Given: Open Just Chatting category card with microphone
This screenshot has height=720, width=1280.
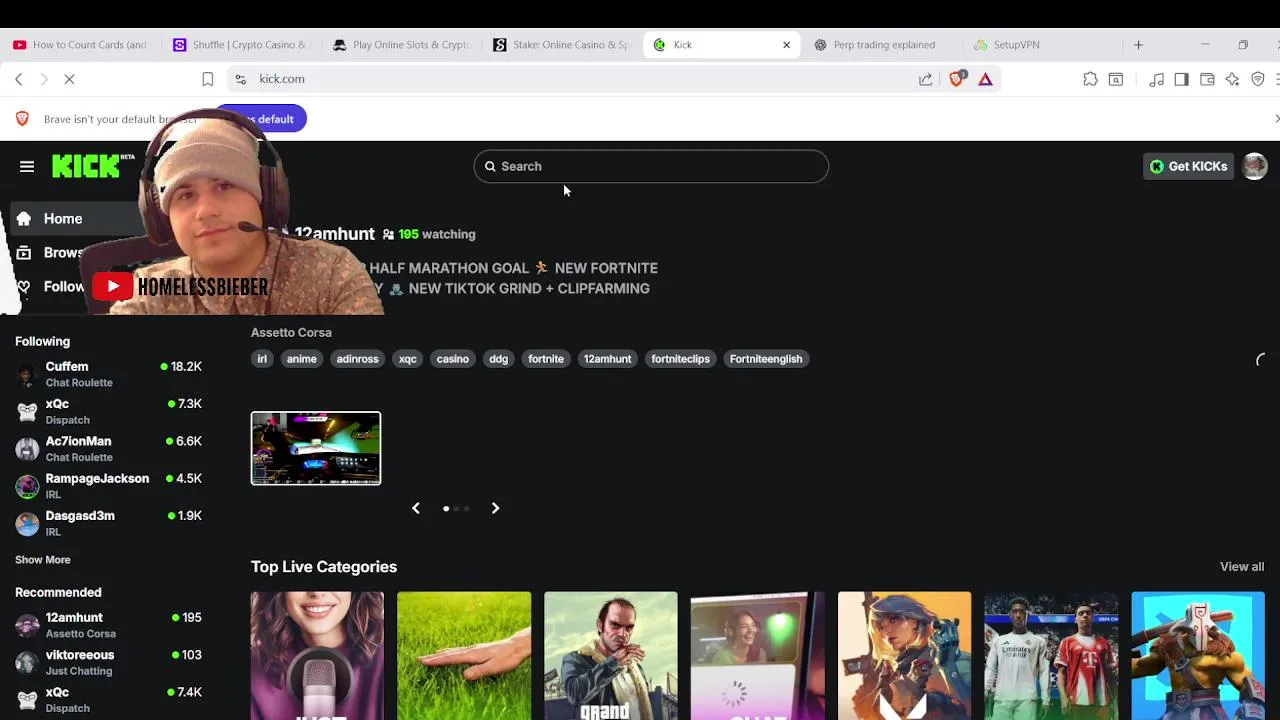Looking at the screenshot, I should tap(317, 656).
